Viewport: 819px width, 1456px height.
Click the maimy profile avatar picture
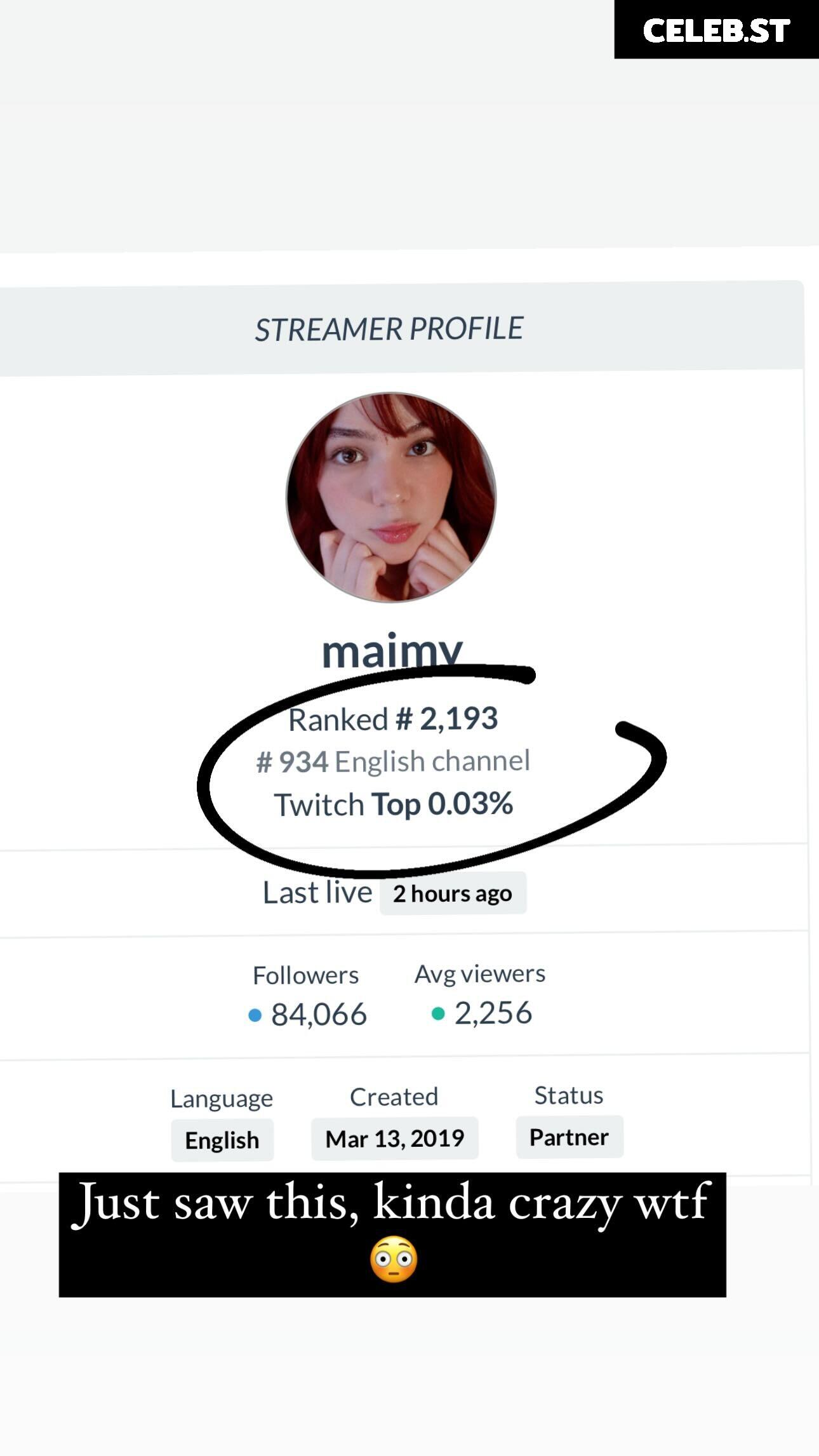[x=391, y=497]
